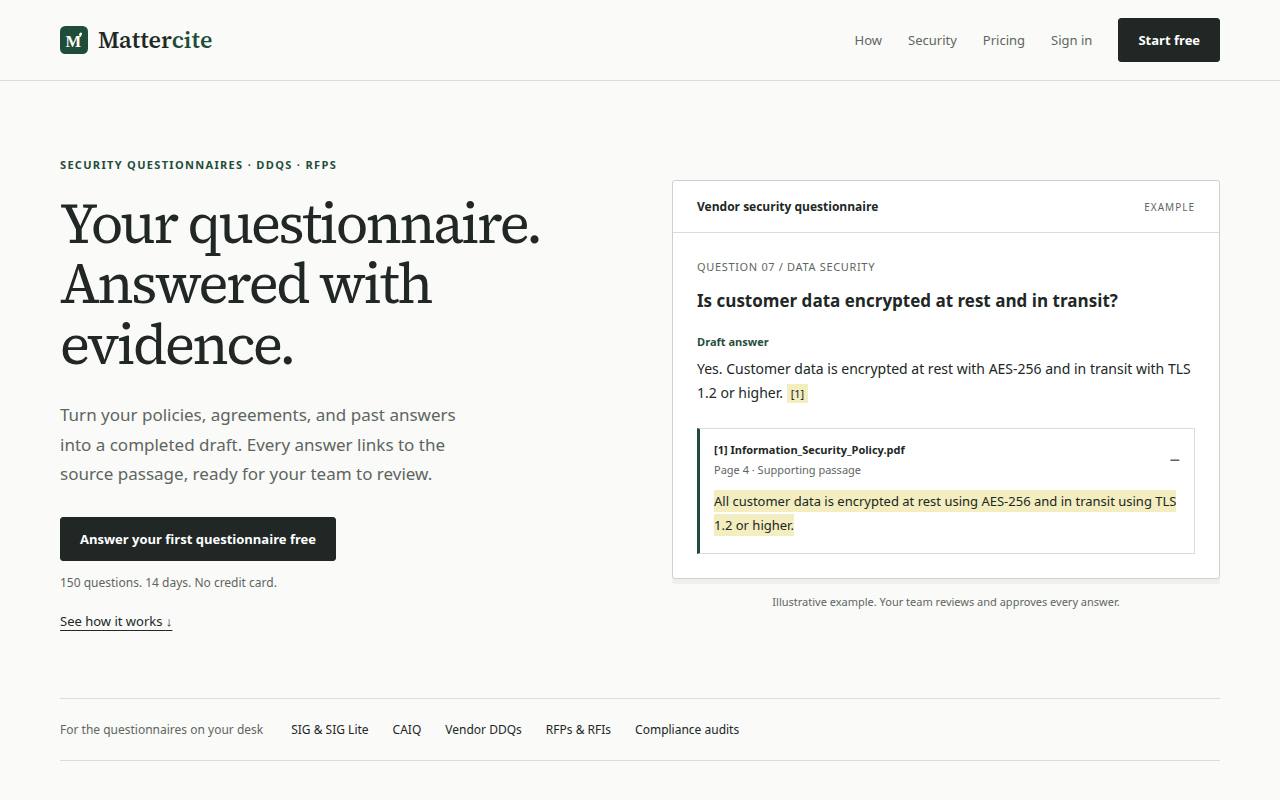Screen dimensions: 1280x800
Task: Select the QUESTION 07 / DATA SECURITY label
Action: [x=786, y=267]
